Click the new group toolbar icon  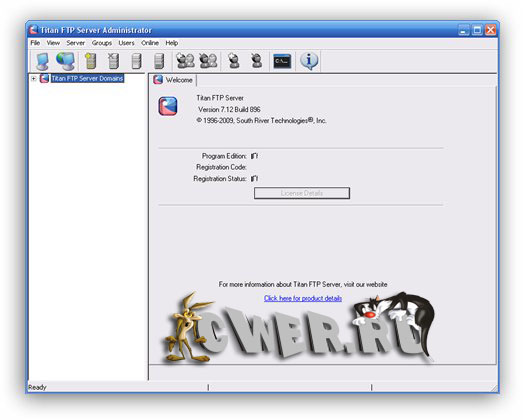tap(185, 61)
